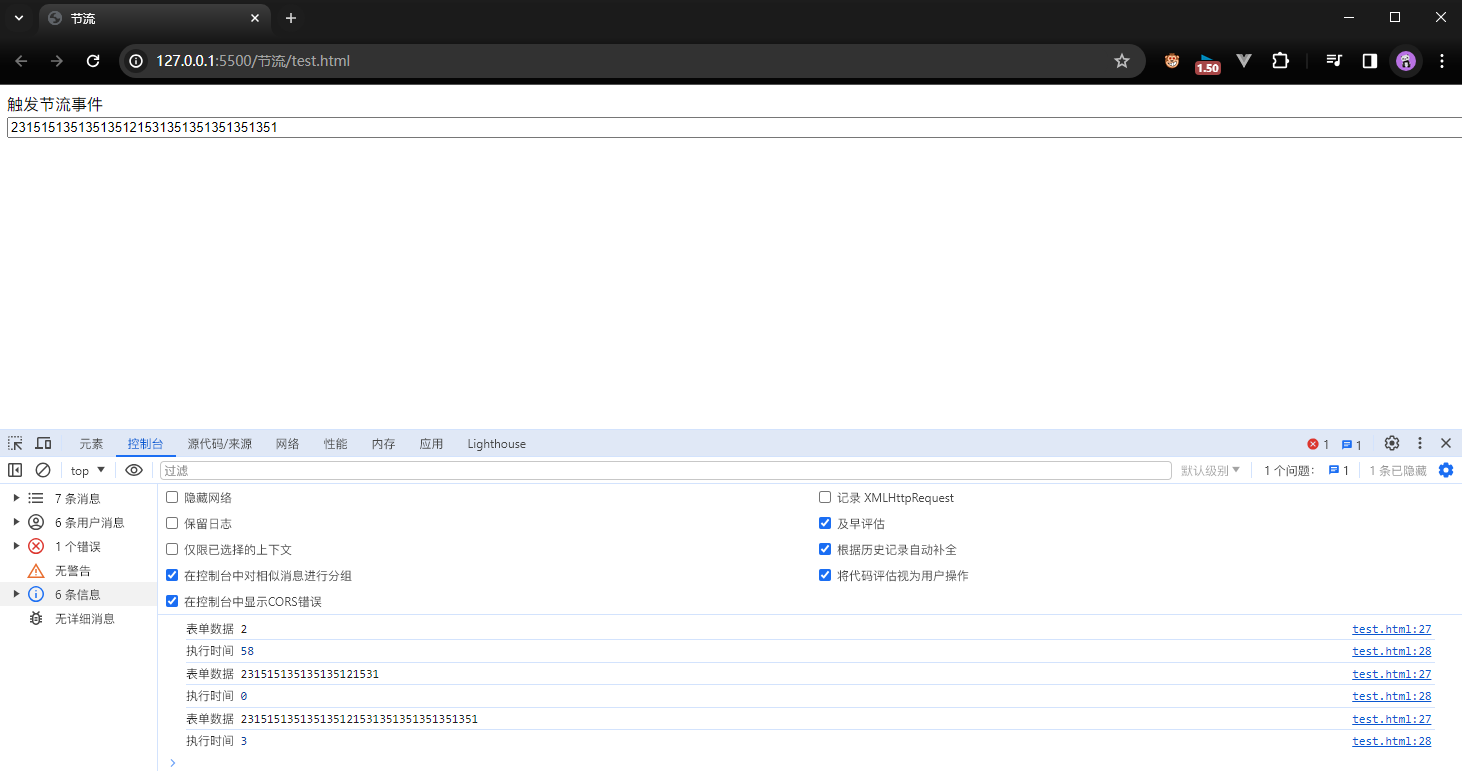
Task: View site information icon in address bar
Action: click(137, 61)
